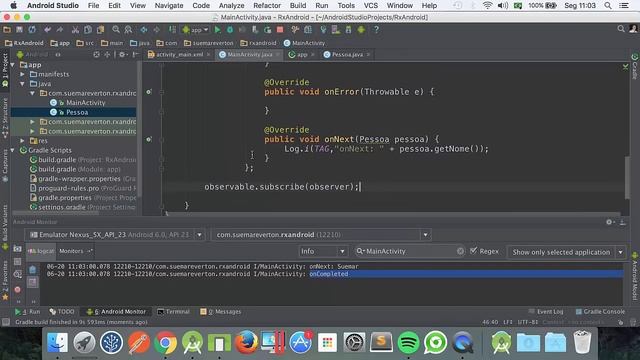
Task: Toggle the Android Model side panel
Action: (x=635, y=277)
